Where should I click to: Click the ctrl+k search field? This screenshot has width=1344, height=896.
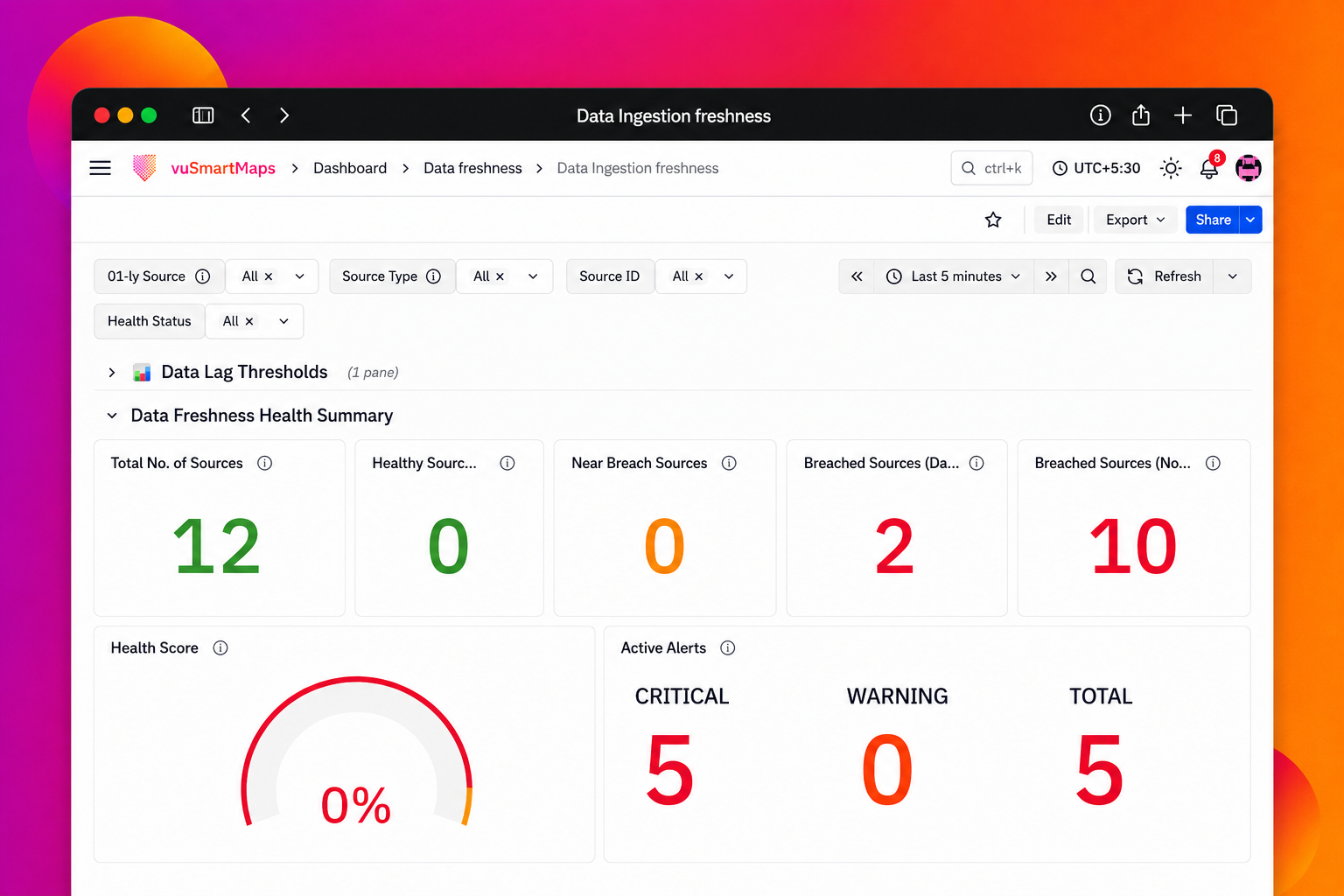pos(991,168)
